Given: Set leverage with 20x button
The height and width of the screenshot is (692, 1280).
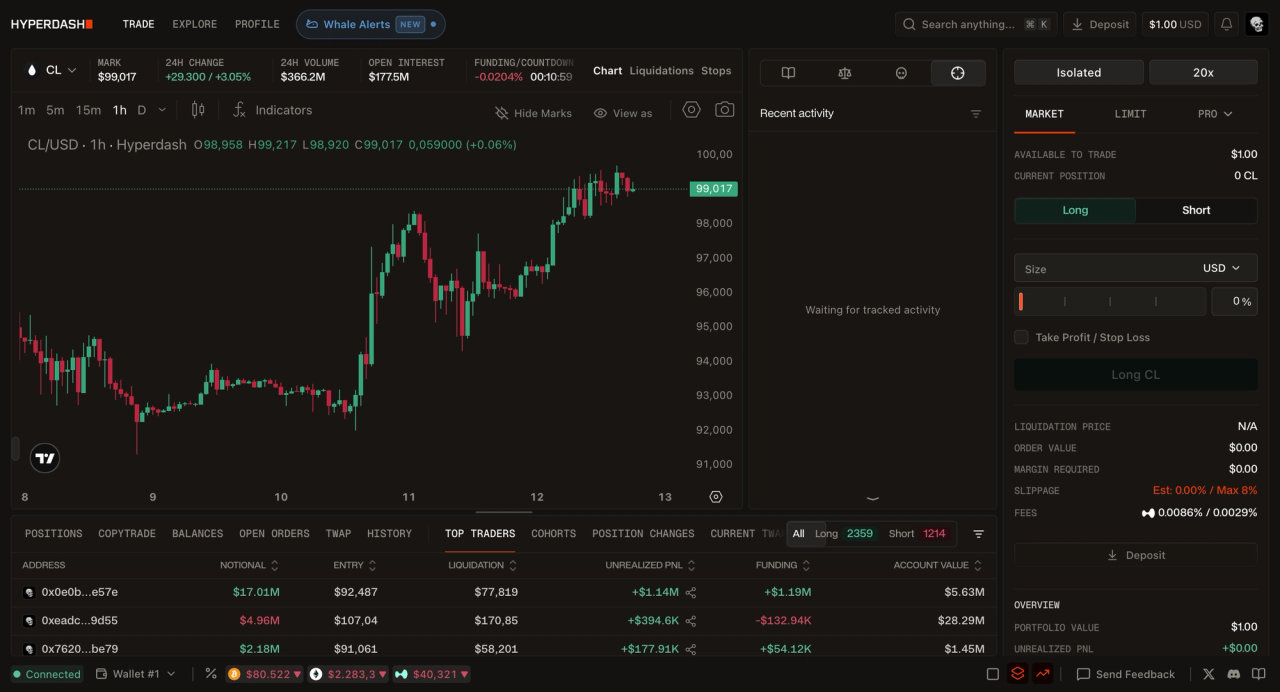Looking at the screenshot, I should [1203, 72].
